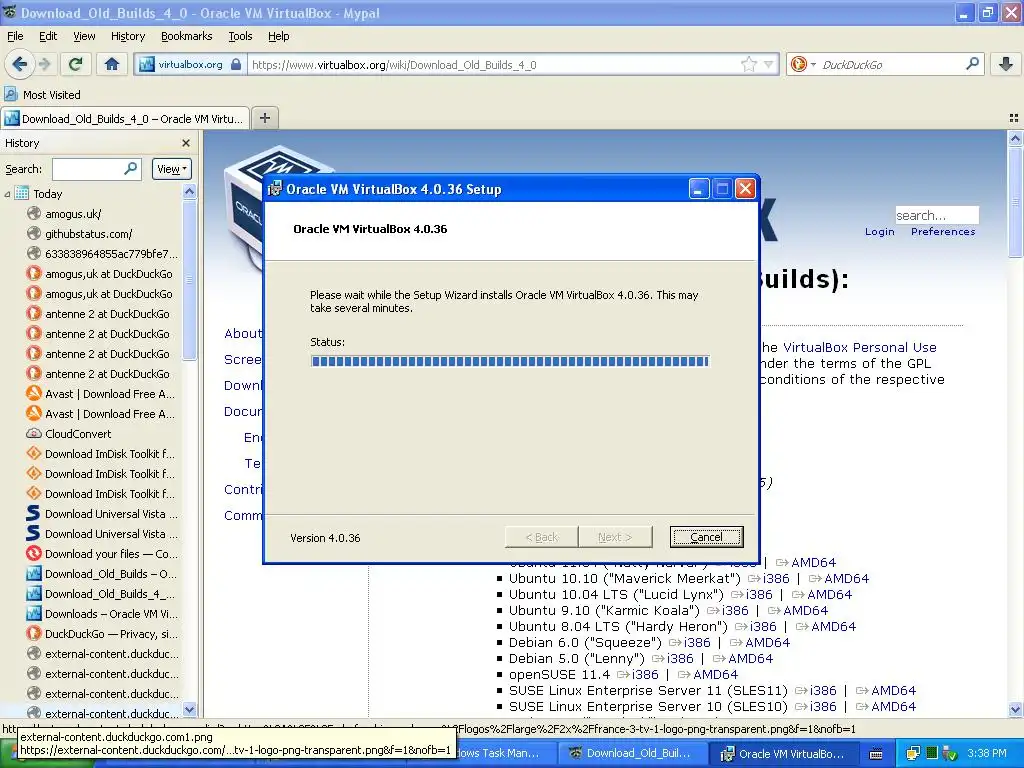The width and height of the screenshot is (1024, 768).
Task: Click the list all tabs icon
Action: pos(1014,118)
